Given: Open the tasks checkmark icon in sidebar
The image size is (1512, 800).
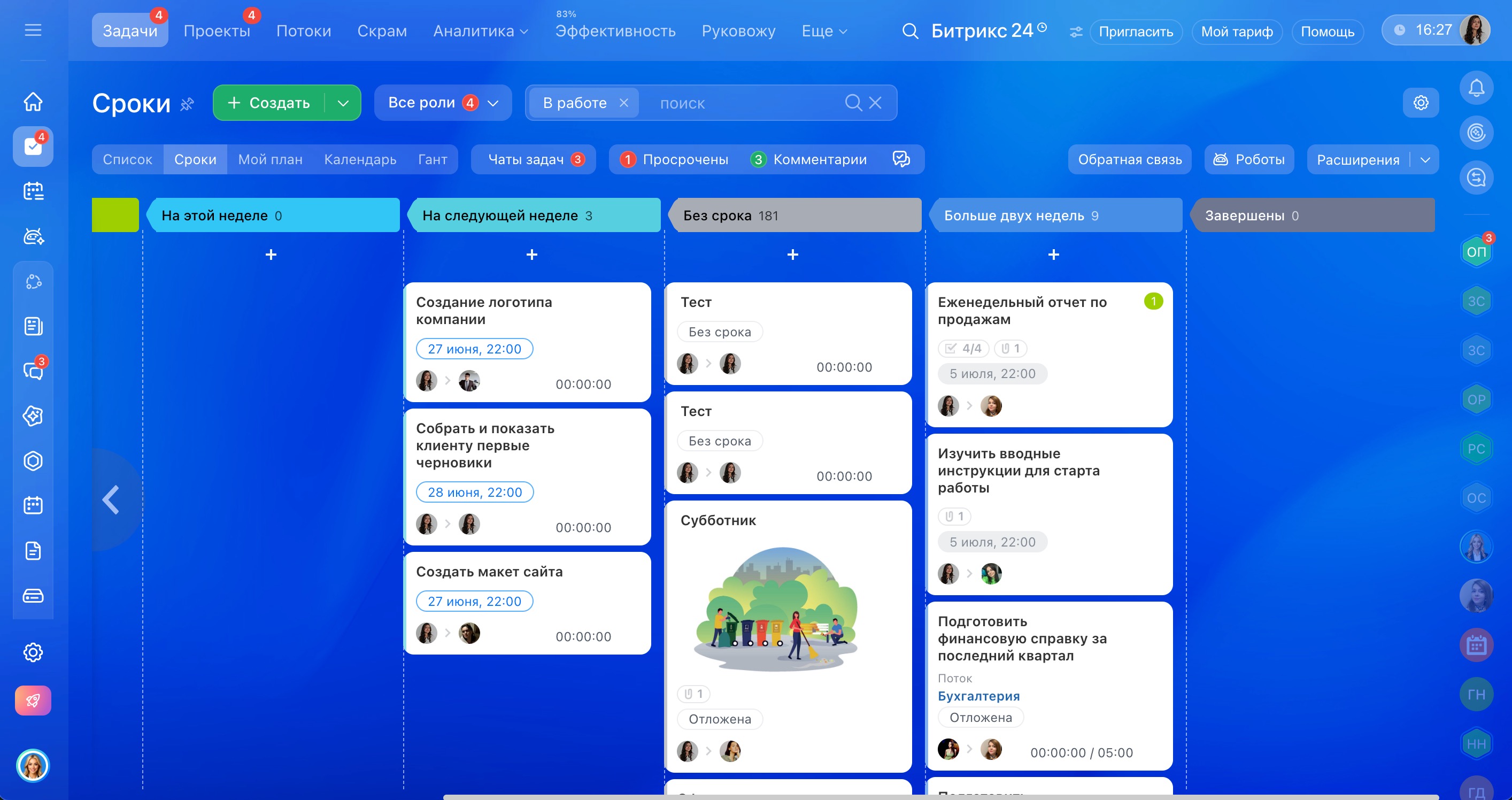Looking at the screenshot, I should [33, 146].
